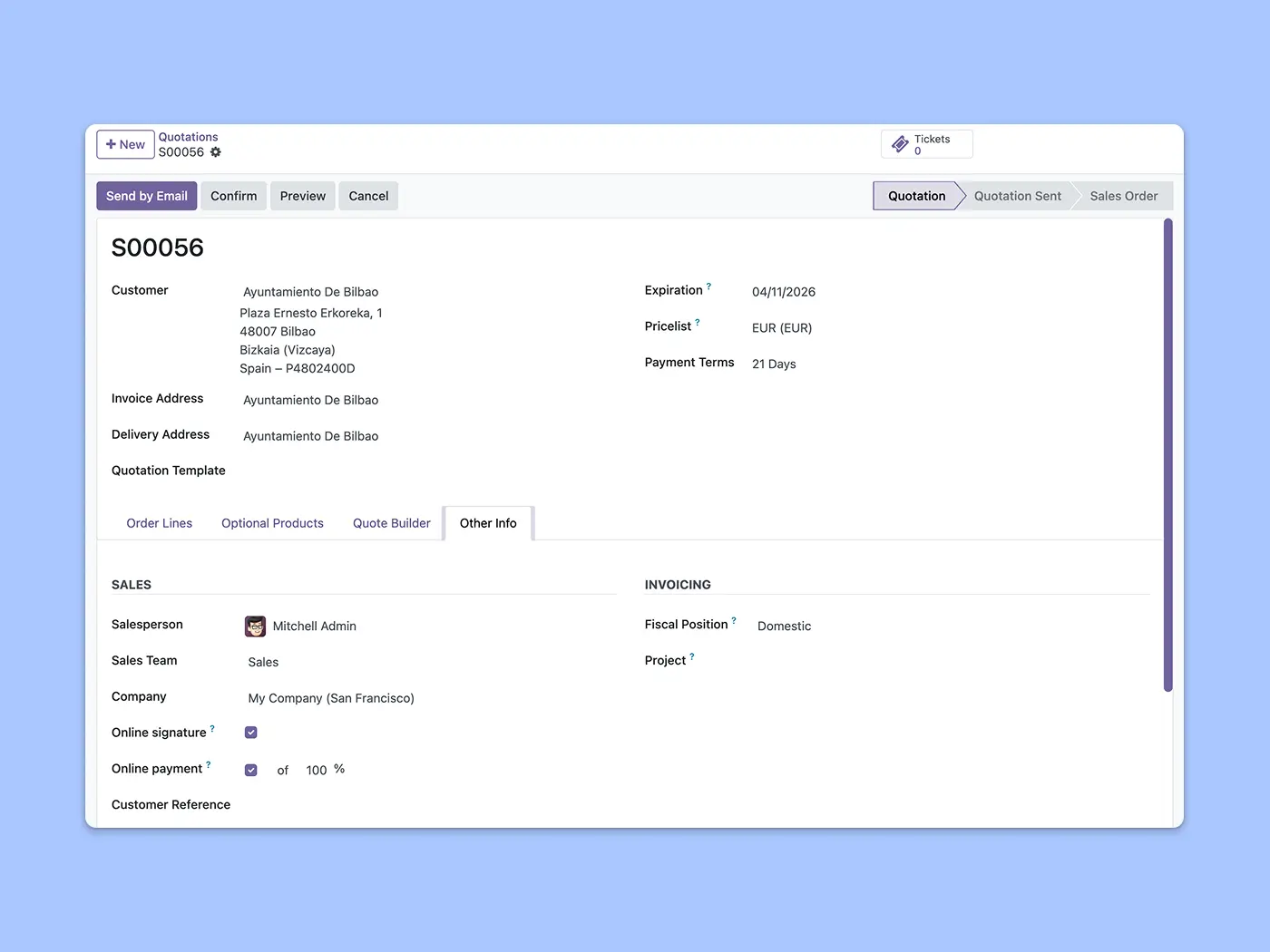
Task: Toggle the Online signature checkbox
Action: (251, 733)
